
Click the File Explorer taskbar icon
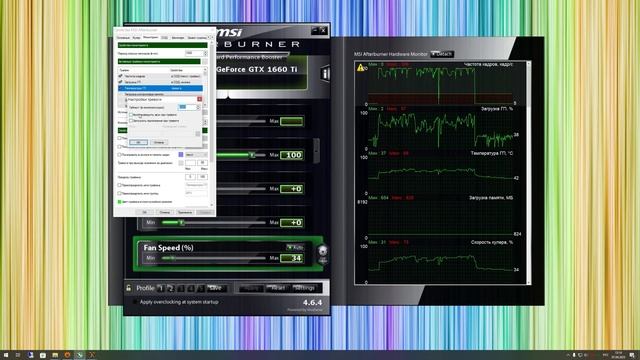pos(55,355)
